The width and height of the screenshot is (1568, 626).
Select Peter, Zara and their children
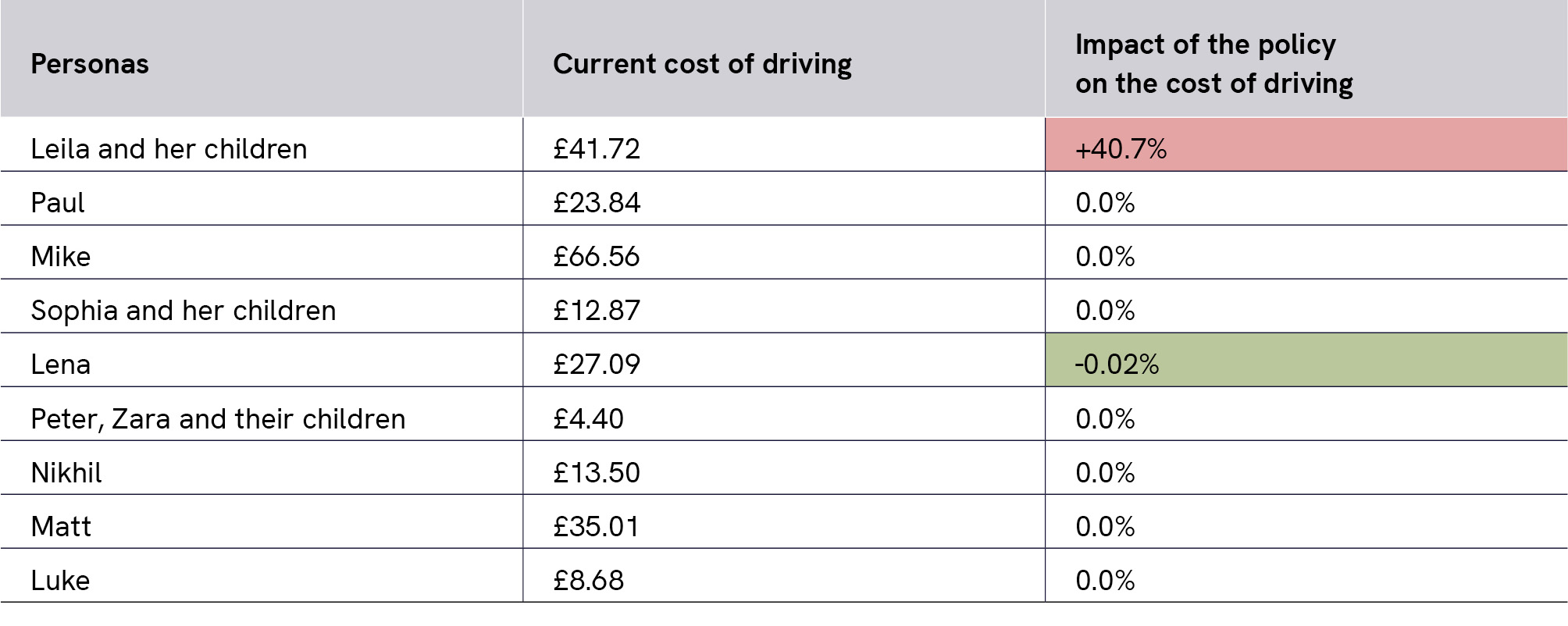click(x=218, y=418)
